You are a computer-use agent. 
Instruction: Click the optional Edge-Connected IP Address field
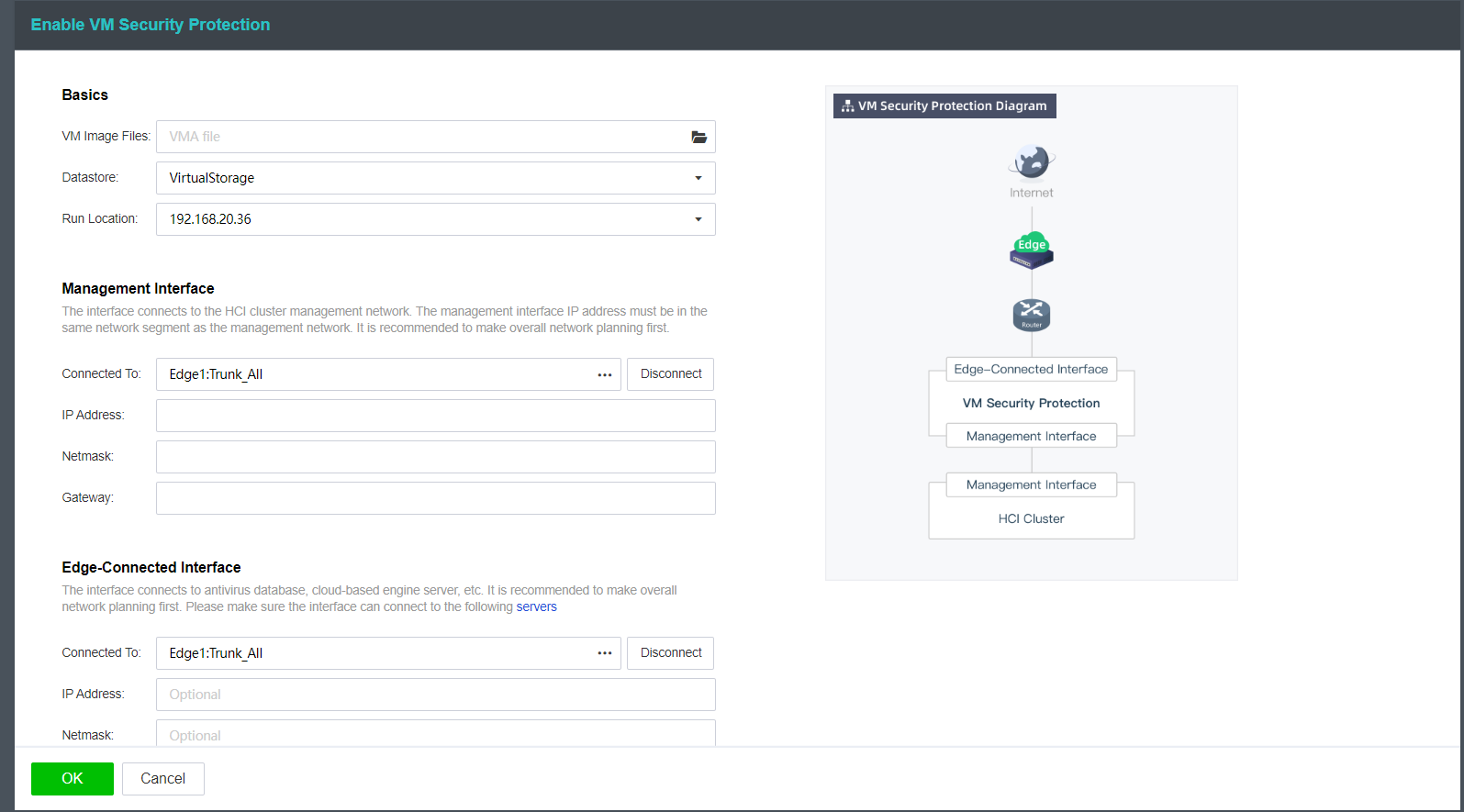(x=435, y=695)
